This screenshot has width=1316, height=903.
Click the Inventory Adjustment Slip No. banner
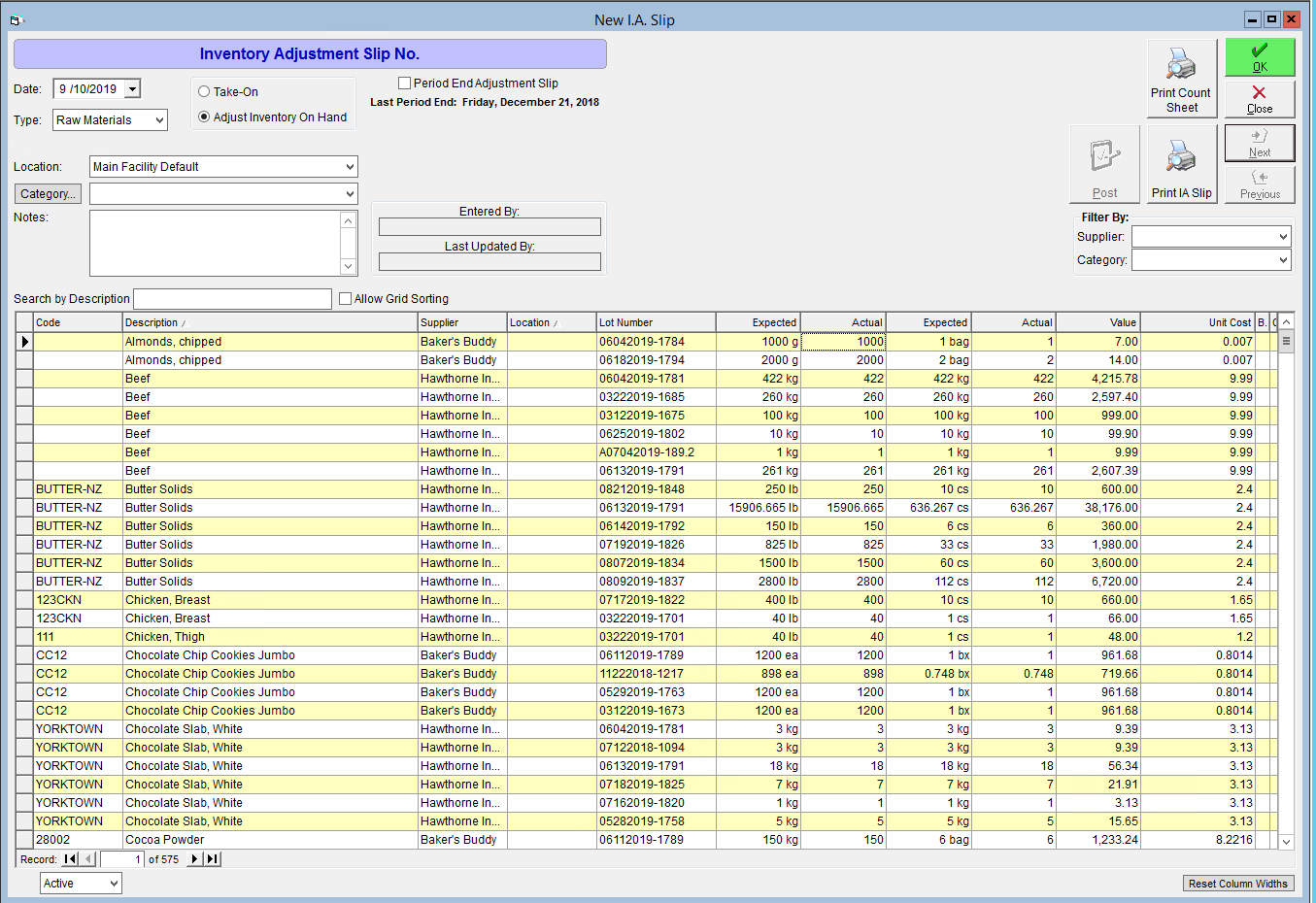310,54
